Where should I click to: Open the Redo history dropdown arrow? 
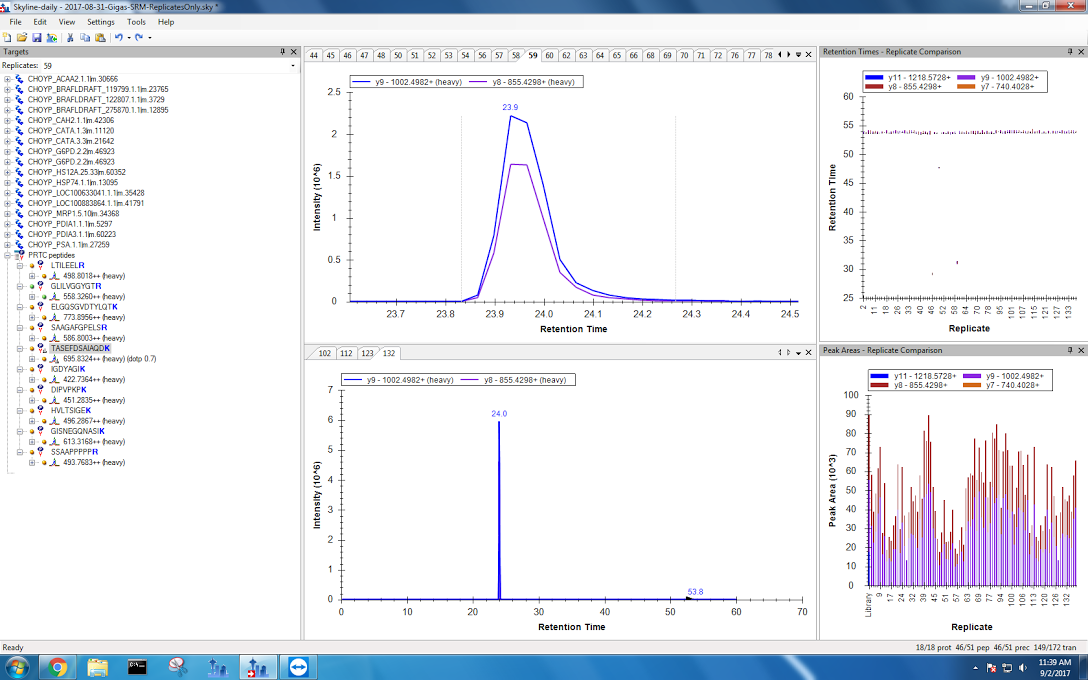point(149,37)
